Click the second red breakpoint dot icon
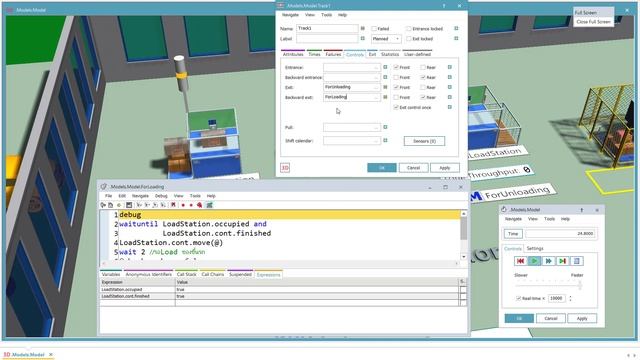The image size is (640, 360). pyautogui.click(x=191, y=205)
